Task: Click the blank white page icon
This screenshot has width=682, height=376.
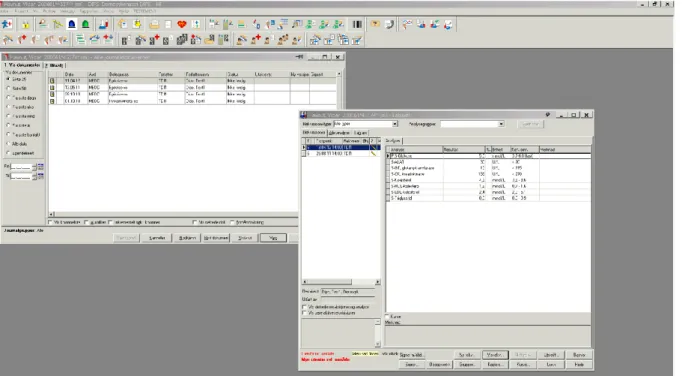Action: click(x=168, y=24)
